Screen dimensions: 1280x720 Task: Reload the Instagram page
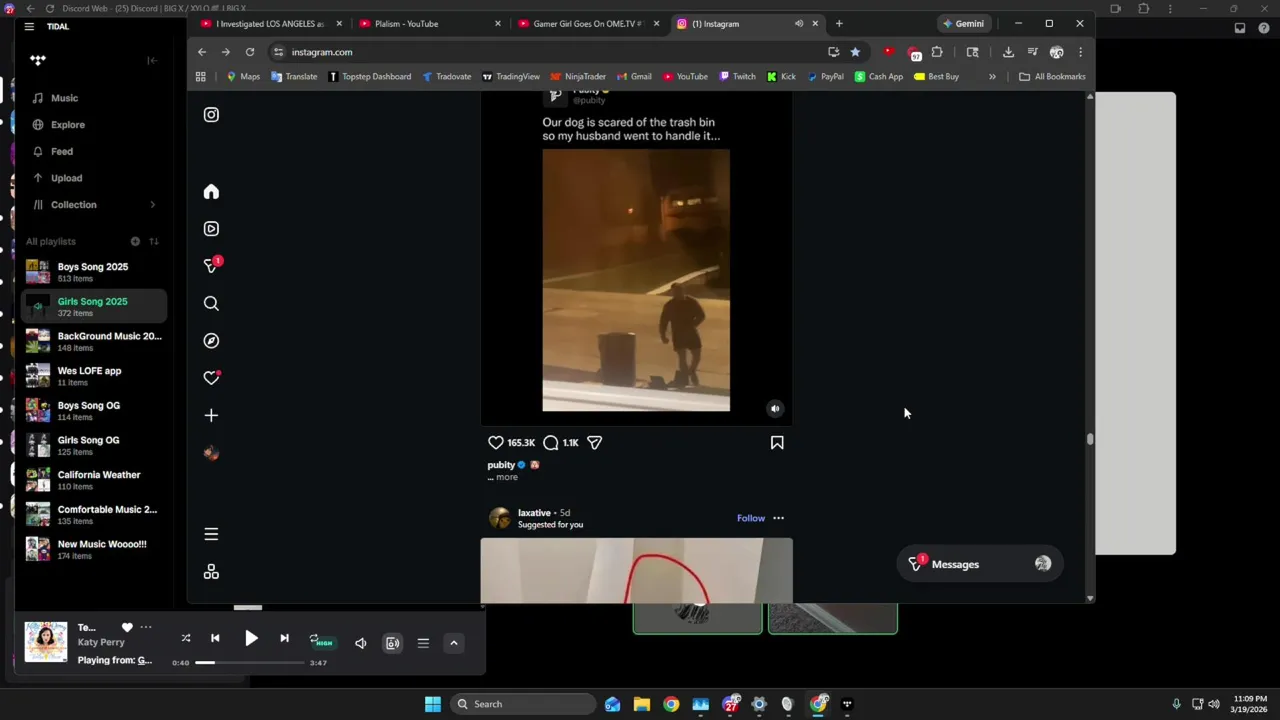(250, 52)
